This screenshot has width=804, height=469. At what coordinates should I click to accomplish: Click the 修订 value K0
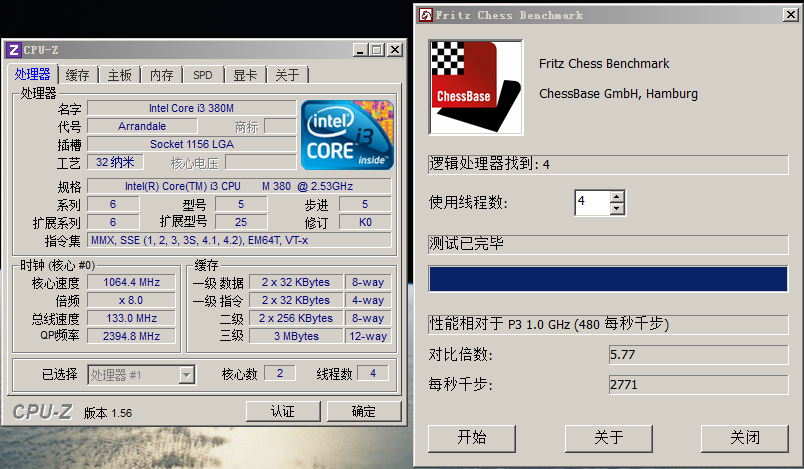coord(365,222)
